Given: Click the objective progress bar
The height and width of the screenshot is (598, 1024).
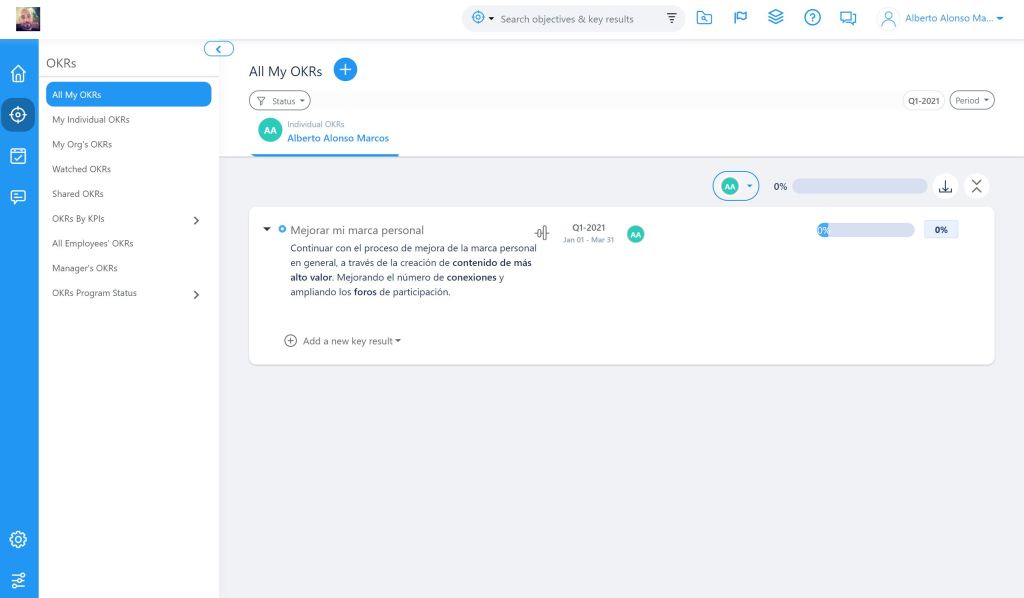Looking at the screenshot, I should coord(866,230).
